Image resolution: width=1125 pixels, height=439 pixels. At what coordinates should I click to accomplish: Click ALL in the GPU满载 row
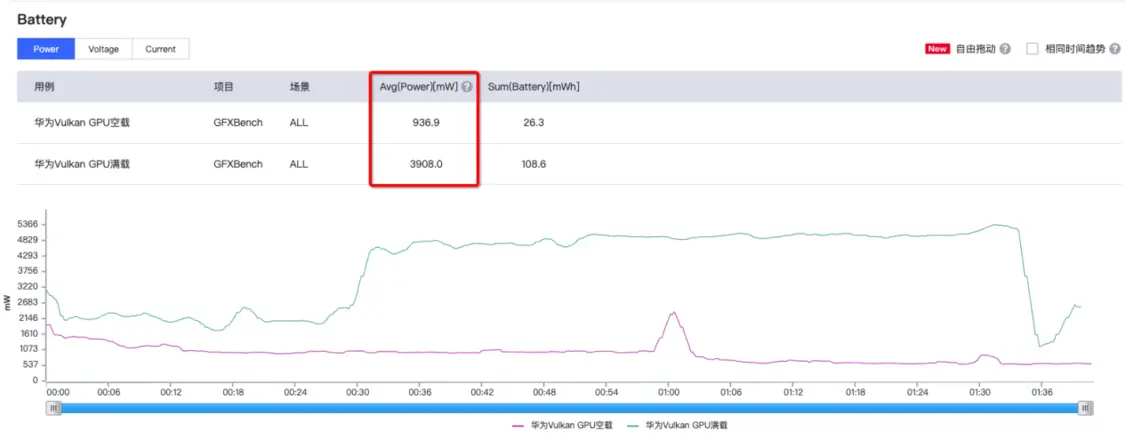[x=298, y=164]
